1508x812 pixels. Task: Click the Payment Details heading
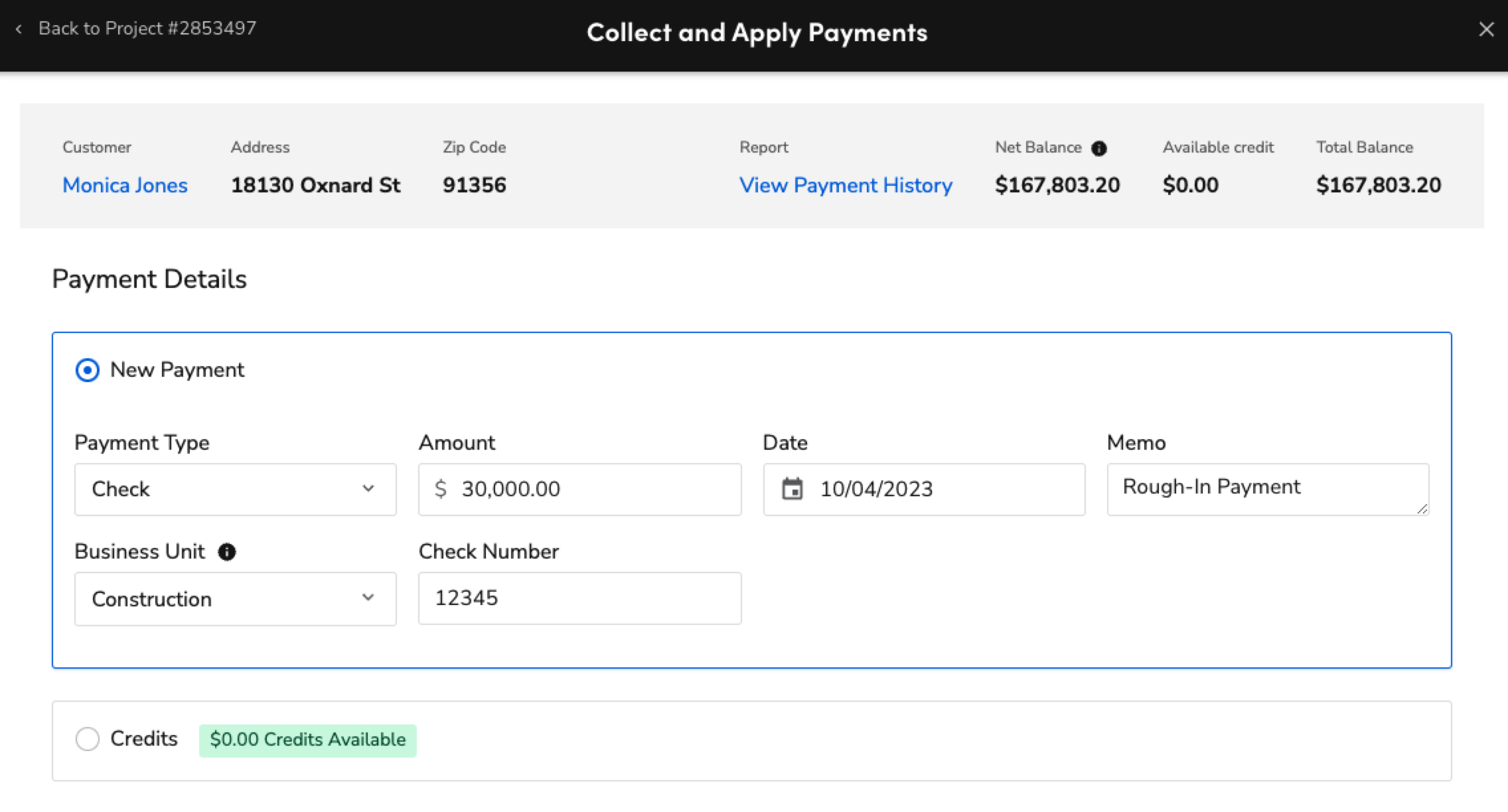tap(149, 279)
